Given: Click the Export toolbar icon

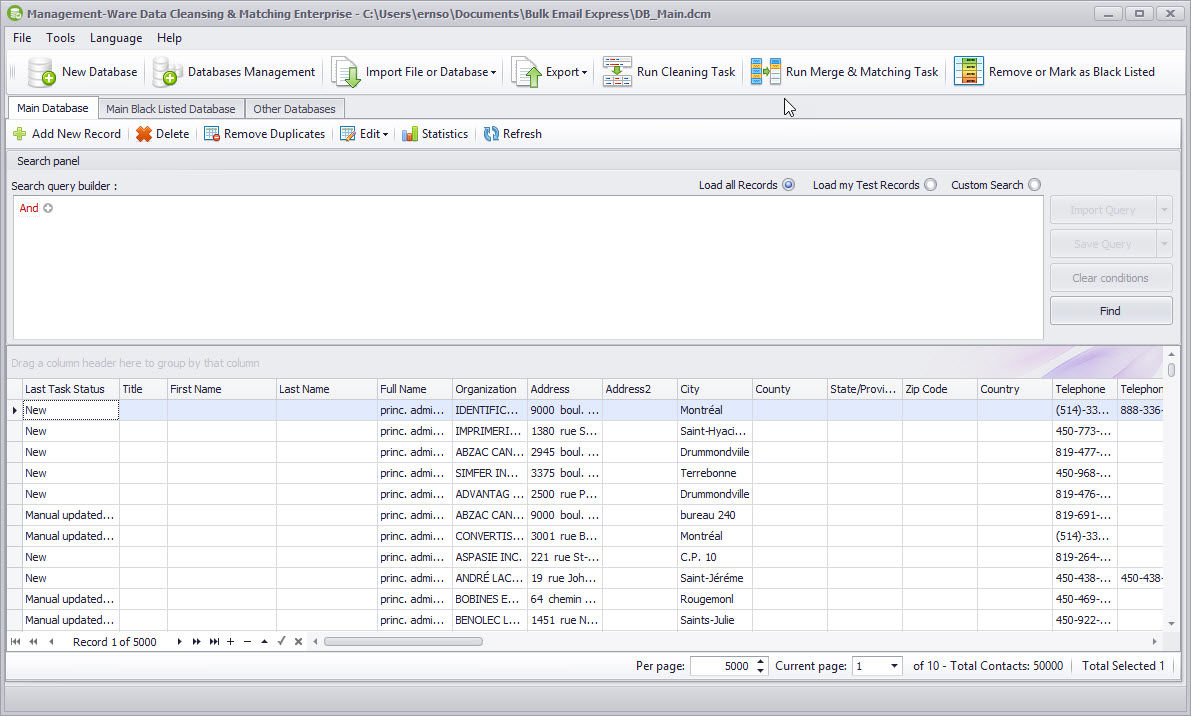Looking at the screenshot, I should point(526,72).
